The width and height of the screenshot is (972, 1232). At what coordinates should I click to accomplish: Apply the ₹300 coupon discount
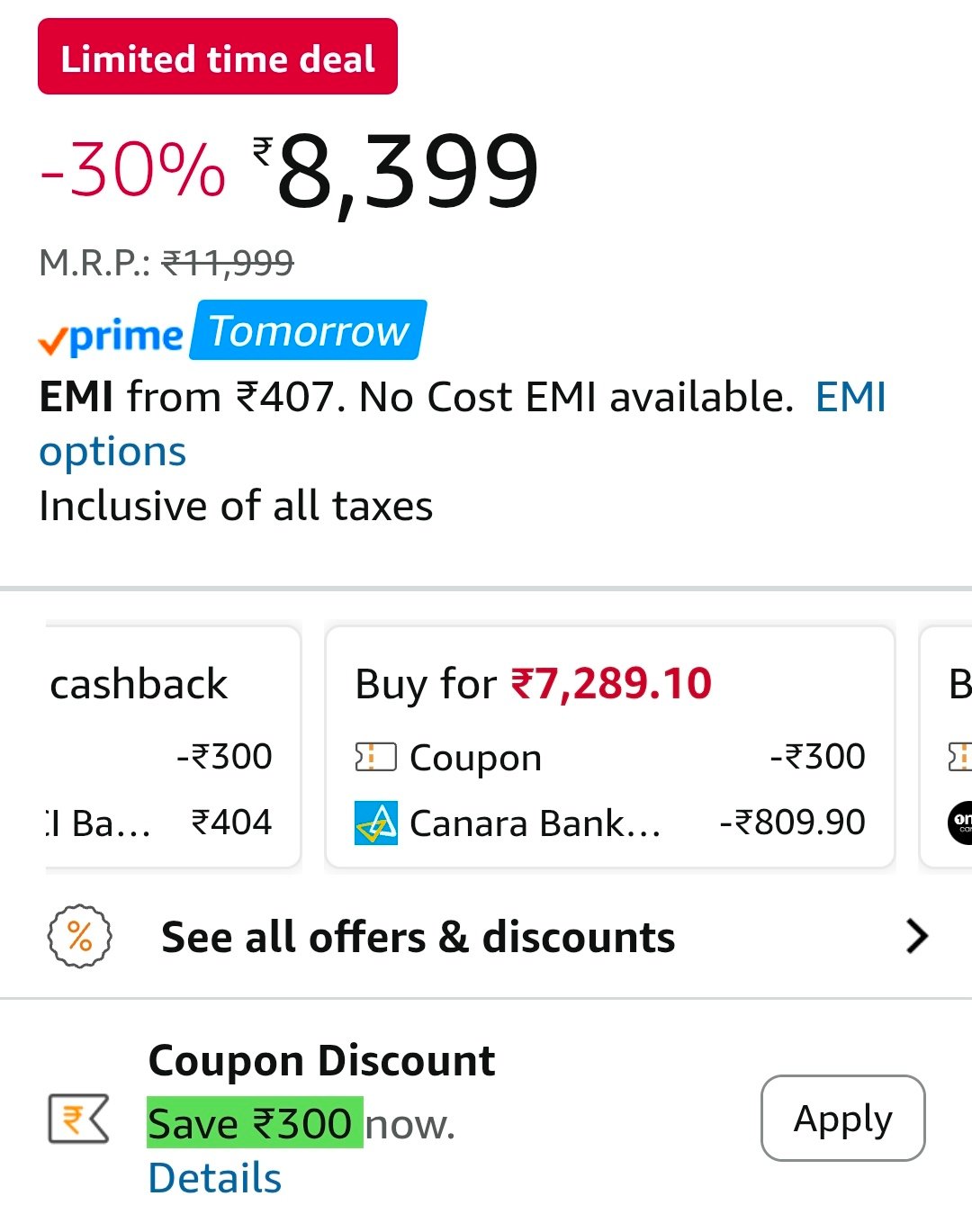coord(842,1119)
